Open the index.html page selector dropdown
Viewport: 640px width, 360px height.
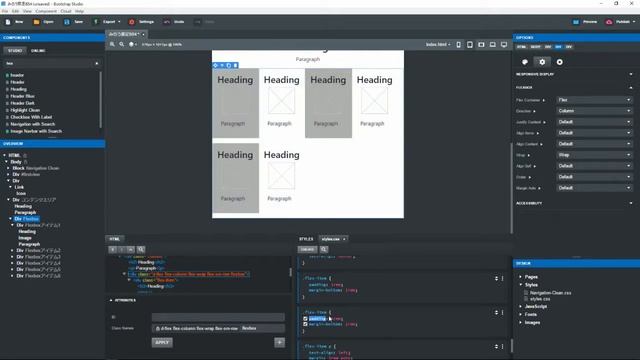point(438,44)
